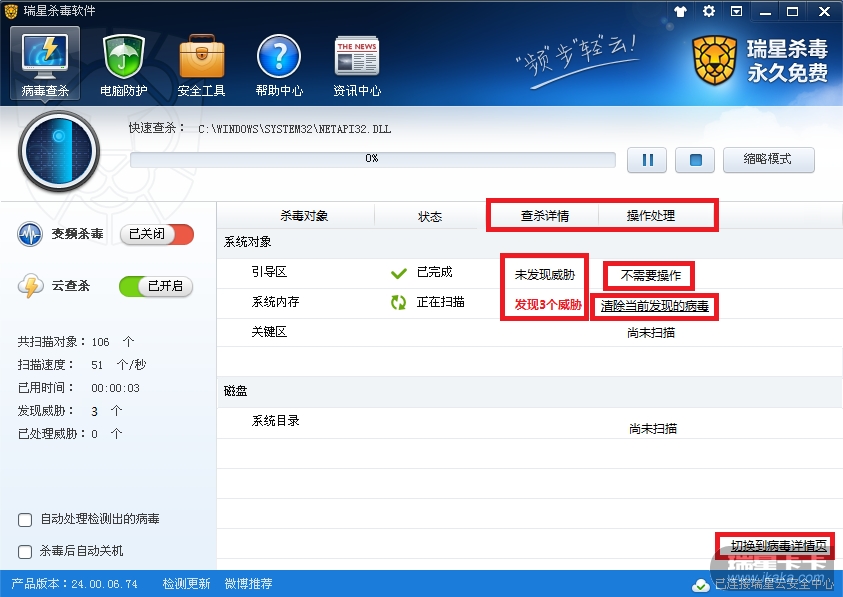843x597 pixels.
Task: Open the 病毒查杀 virus scan section
Action: click(x=45, y=63)
